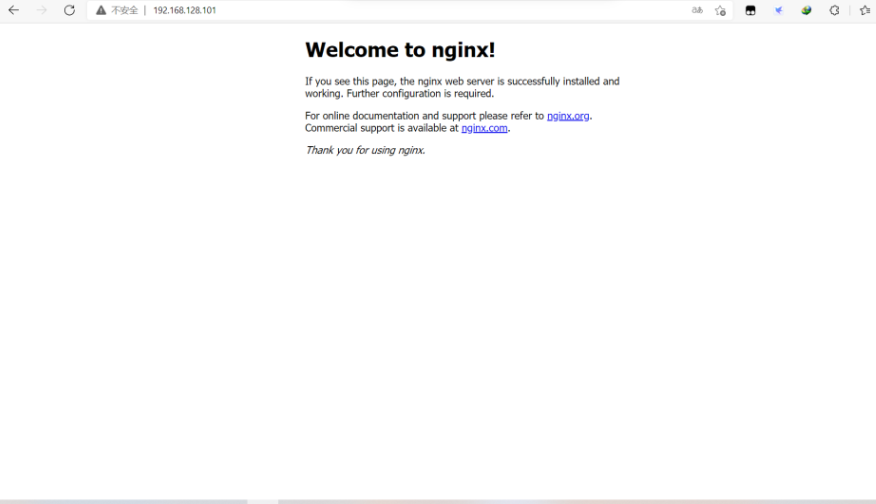Open the black square extension icon
Viewport: 876px width, 504px height.
(x=750, y=10)
